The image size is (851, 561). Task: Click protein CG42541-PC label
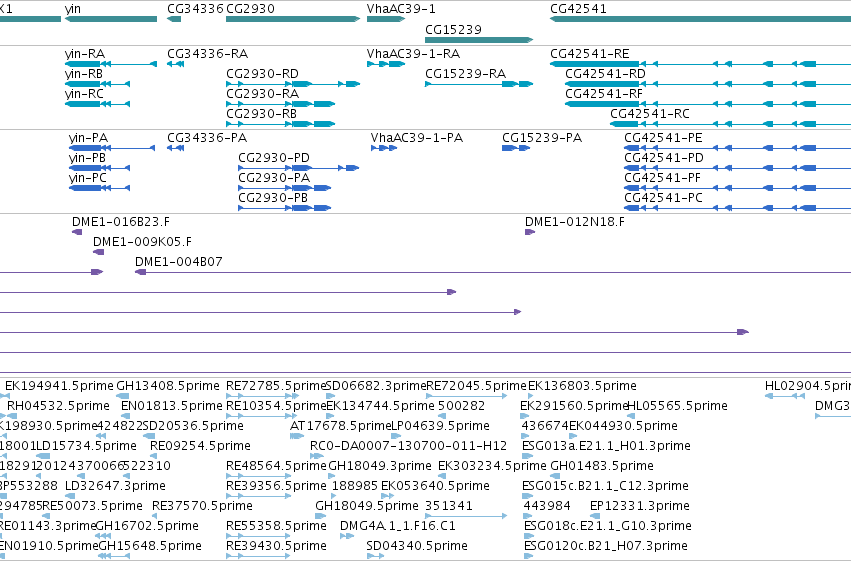[663, 198]
